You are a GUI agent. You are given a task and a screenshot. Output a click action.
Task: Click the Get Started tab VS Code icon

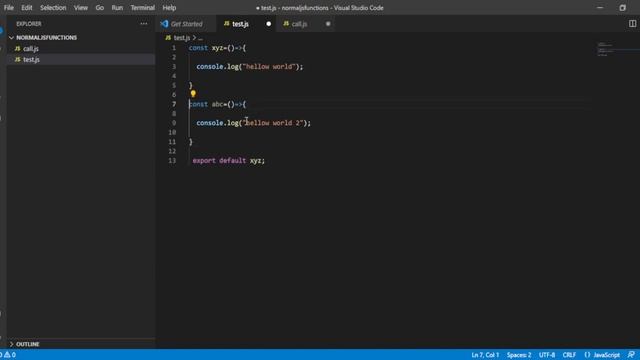[164, 24]
